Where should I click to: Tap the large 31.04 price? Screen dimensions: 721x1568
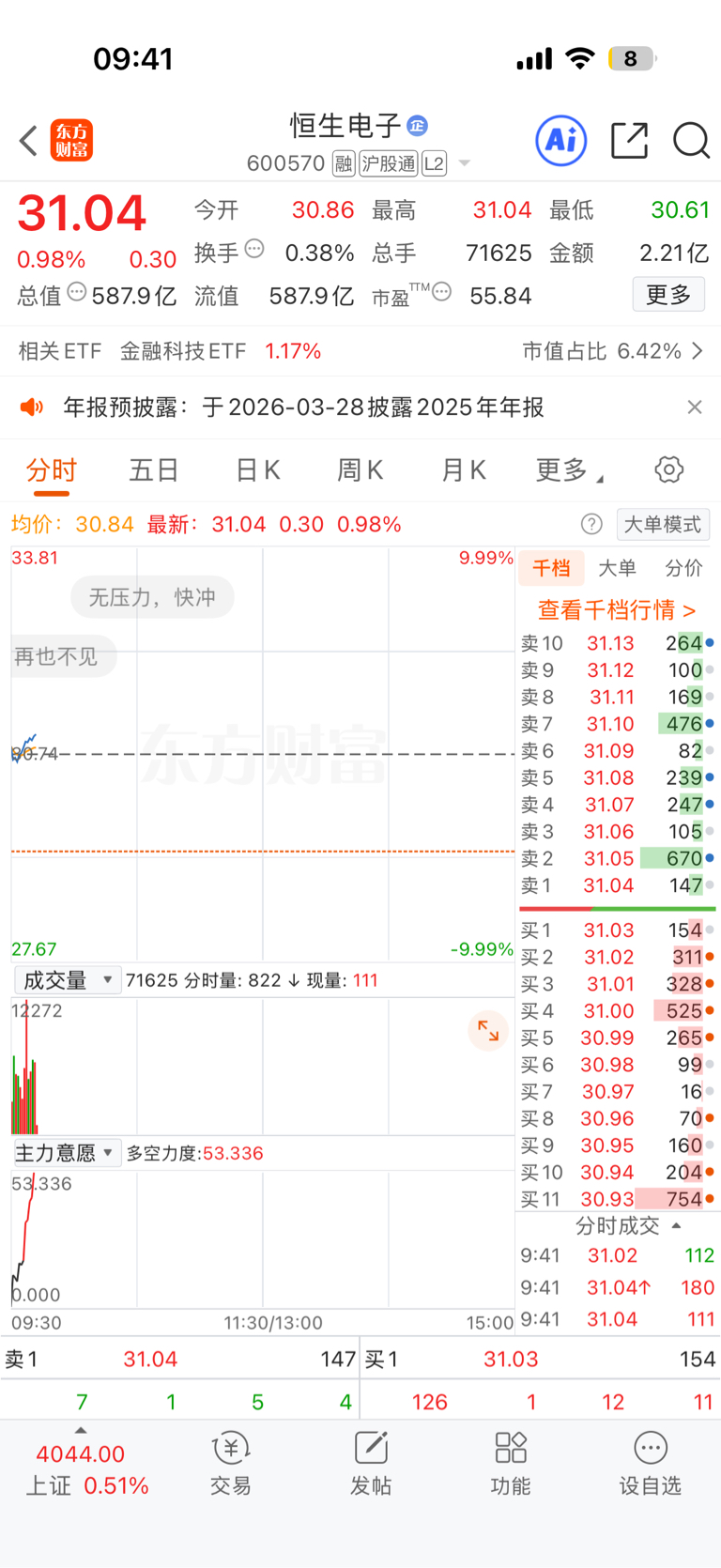(x=82, y=213)
